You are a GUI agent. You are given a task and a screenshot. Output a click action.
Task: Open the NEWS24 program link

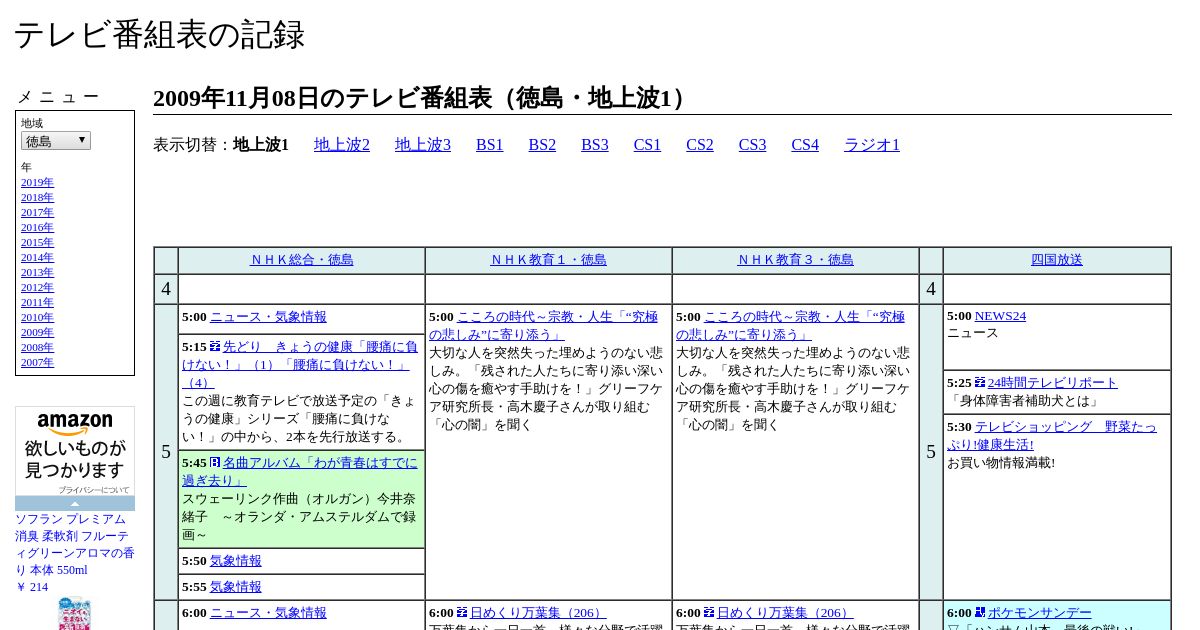click(x=1000, y=316)
